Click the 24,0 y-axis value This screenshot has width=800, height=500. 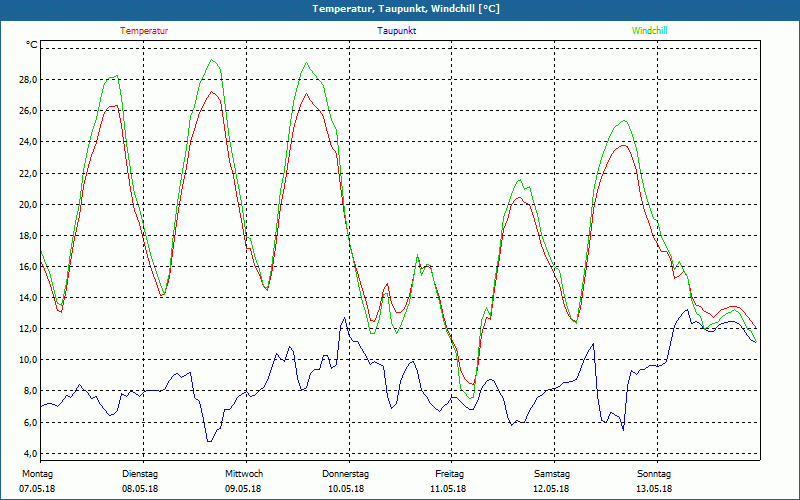coord(28,142)
